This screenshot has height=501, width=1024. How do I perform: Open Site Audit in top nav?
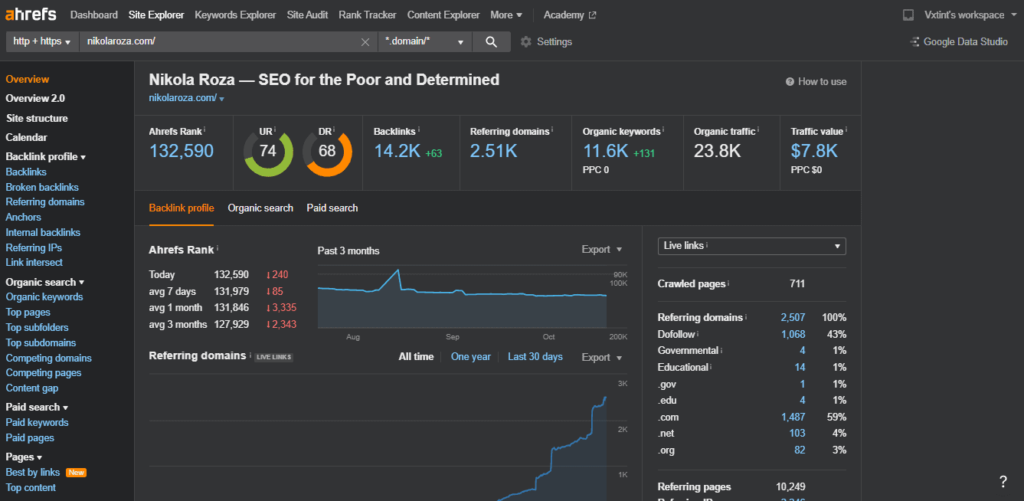[x=308, y=14]
